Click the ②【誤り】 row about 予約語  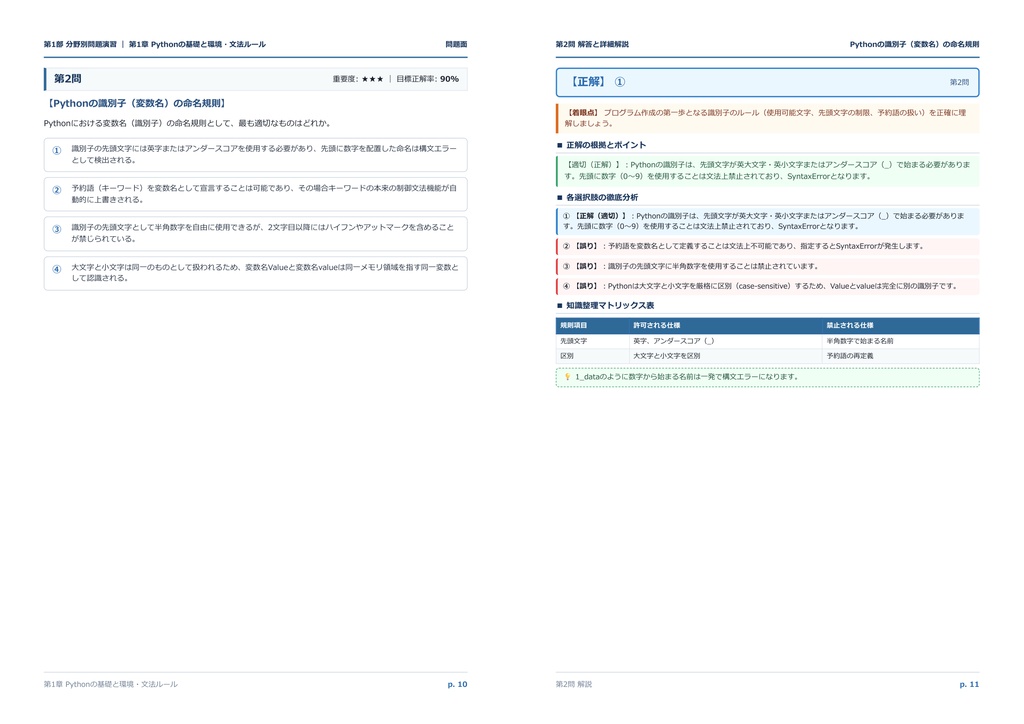tap(767, 246)
